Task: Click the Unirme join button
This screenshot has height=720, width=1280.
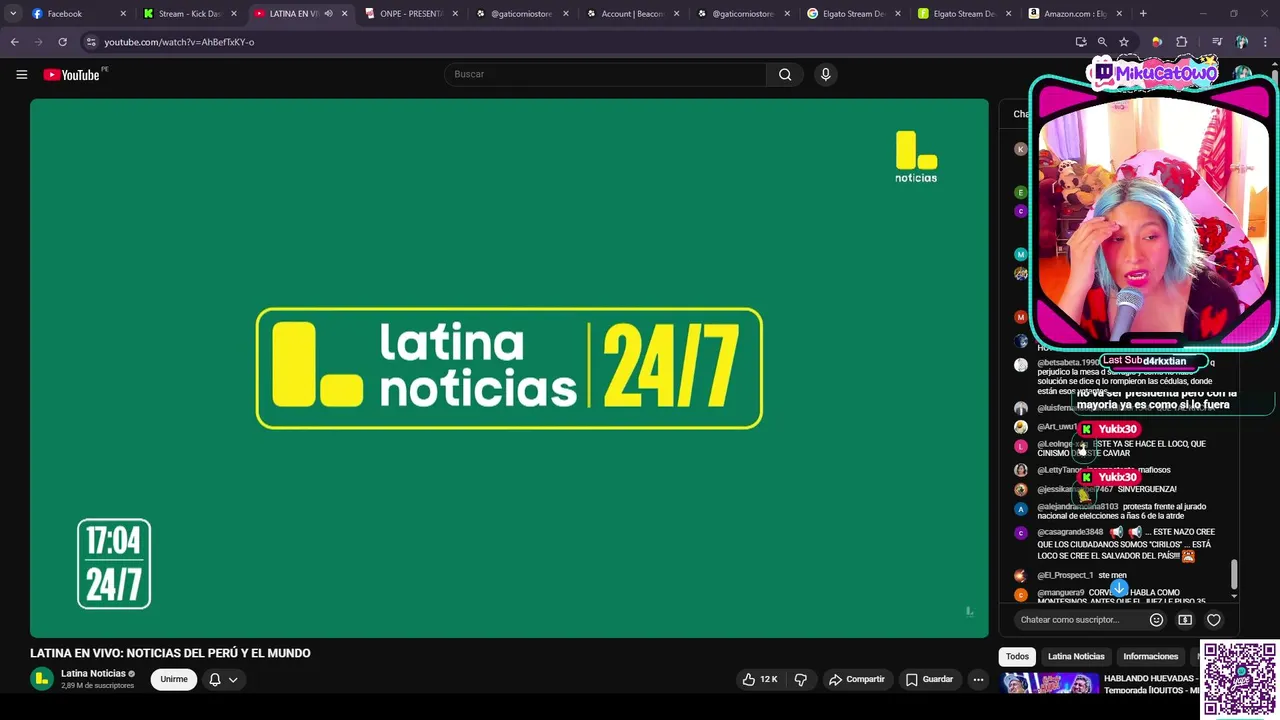Action: [174, 679]
